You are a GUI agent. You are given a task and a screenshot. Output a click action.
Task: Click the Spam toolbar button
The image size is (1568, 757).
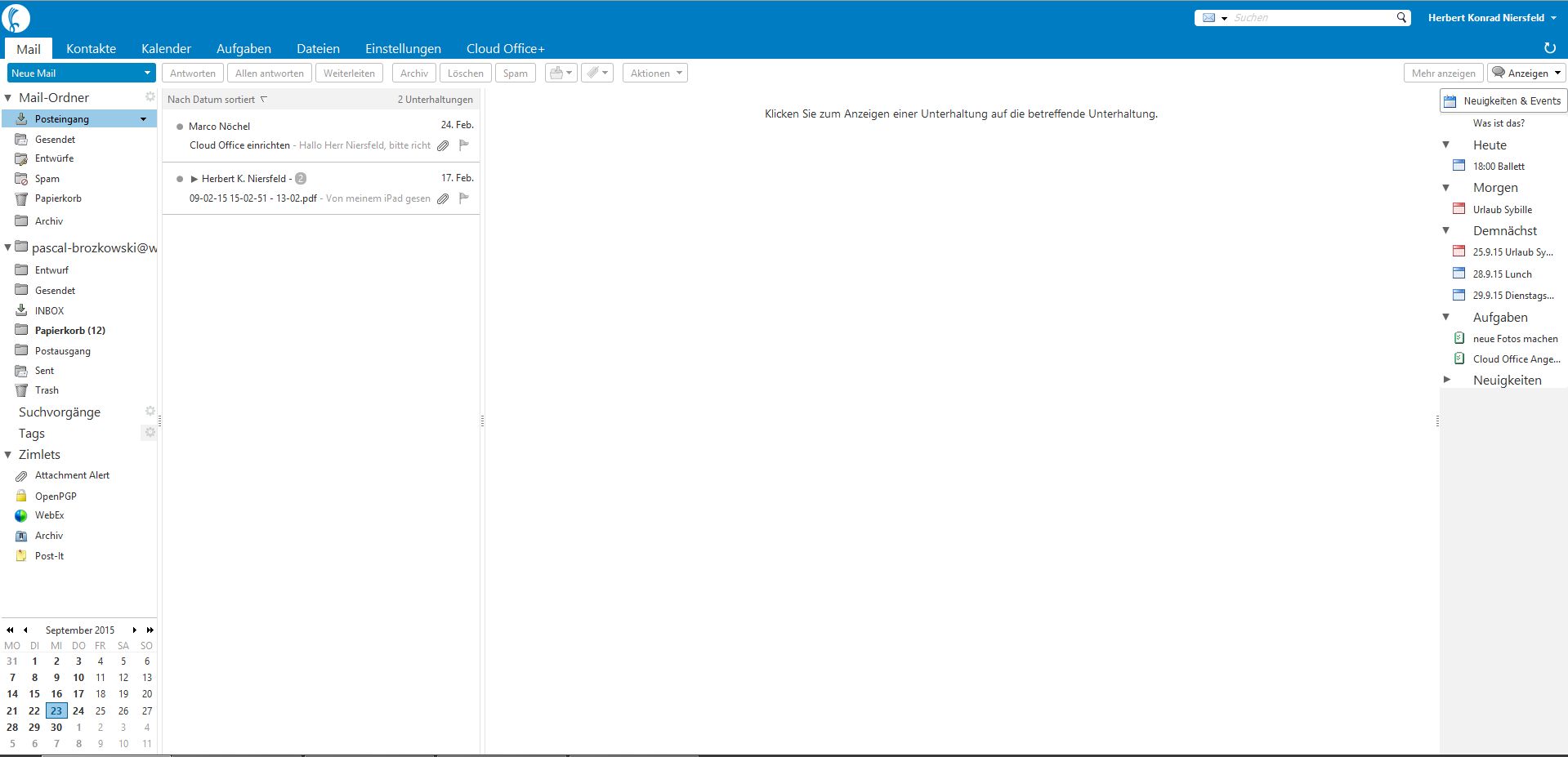[515, 73]
